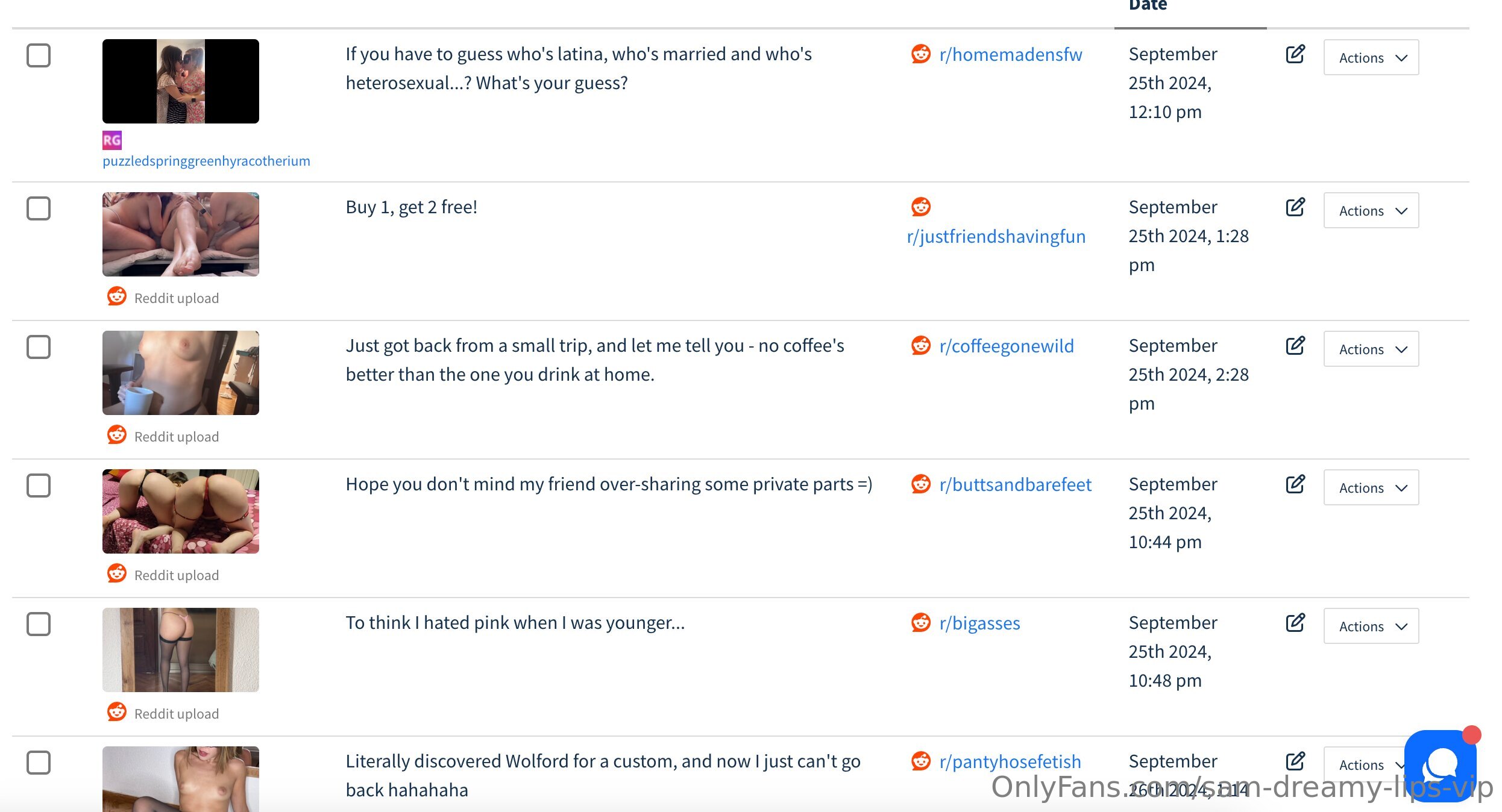Open the blue chat support bubble
1502x812 pixels.
[1441, 765]
